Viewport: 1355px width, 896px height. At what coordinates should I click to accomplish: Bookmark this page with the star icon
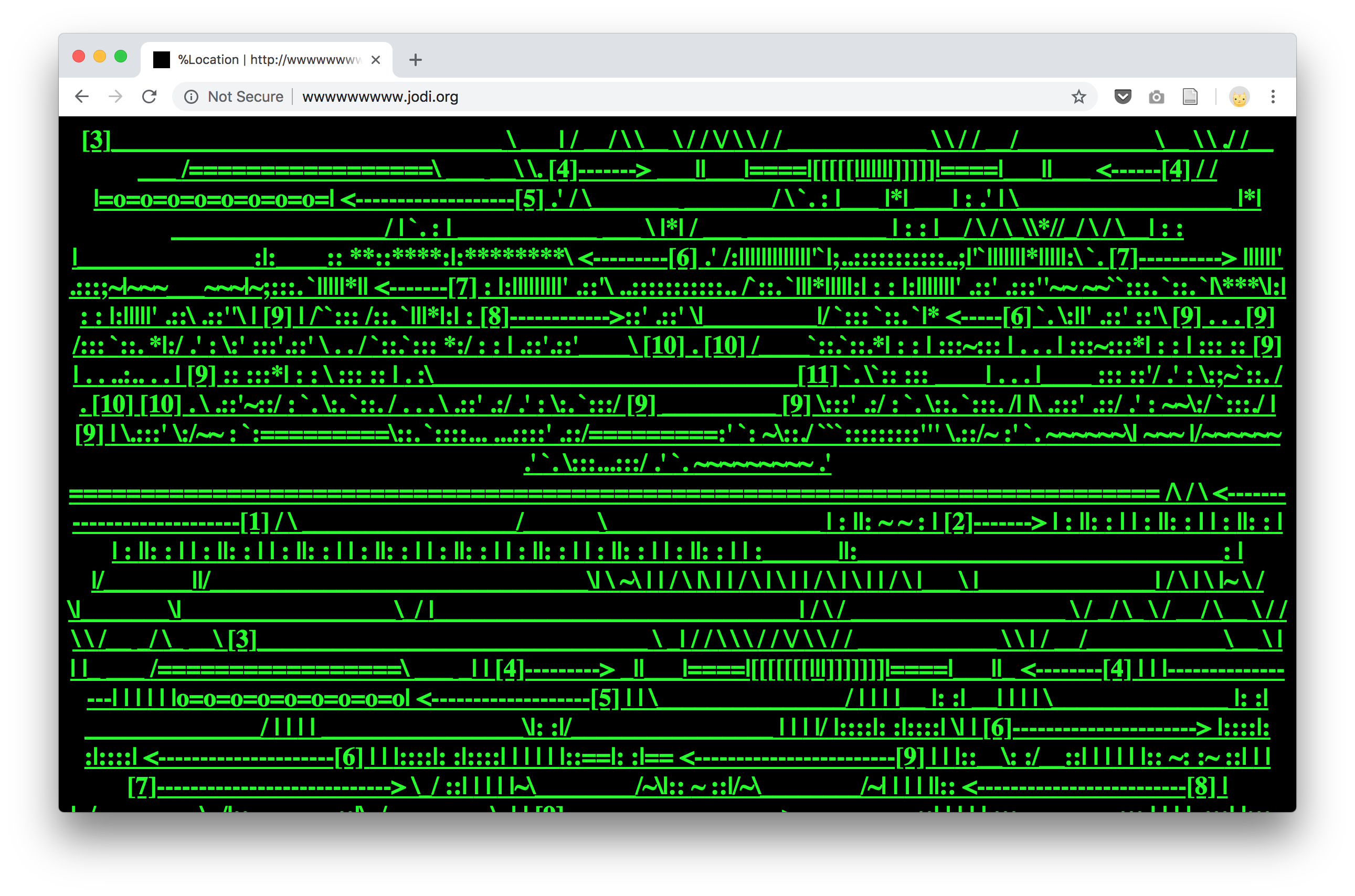(x=1078, y=97)
